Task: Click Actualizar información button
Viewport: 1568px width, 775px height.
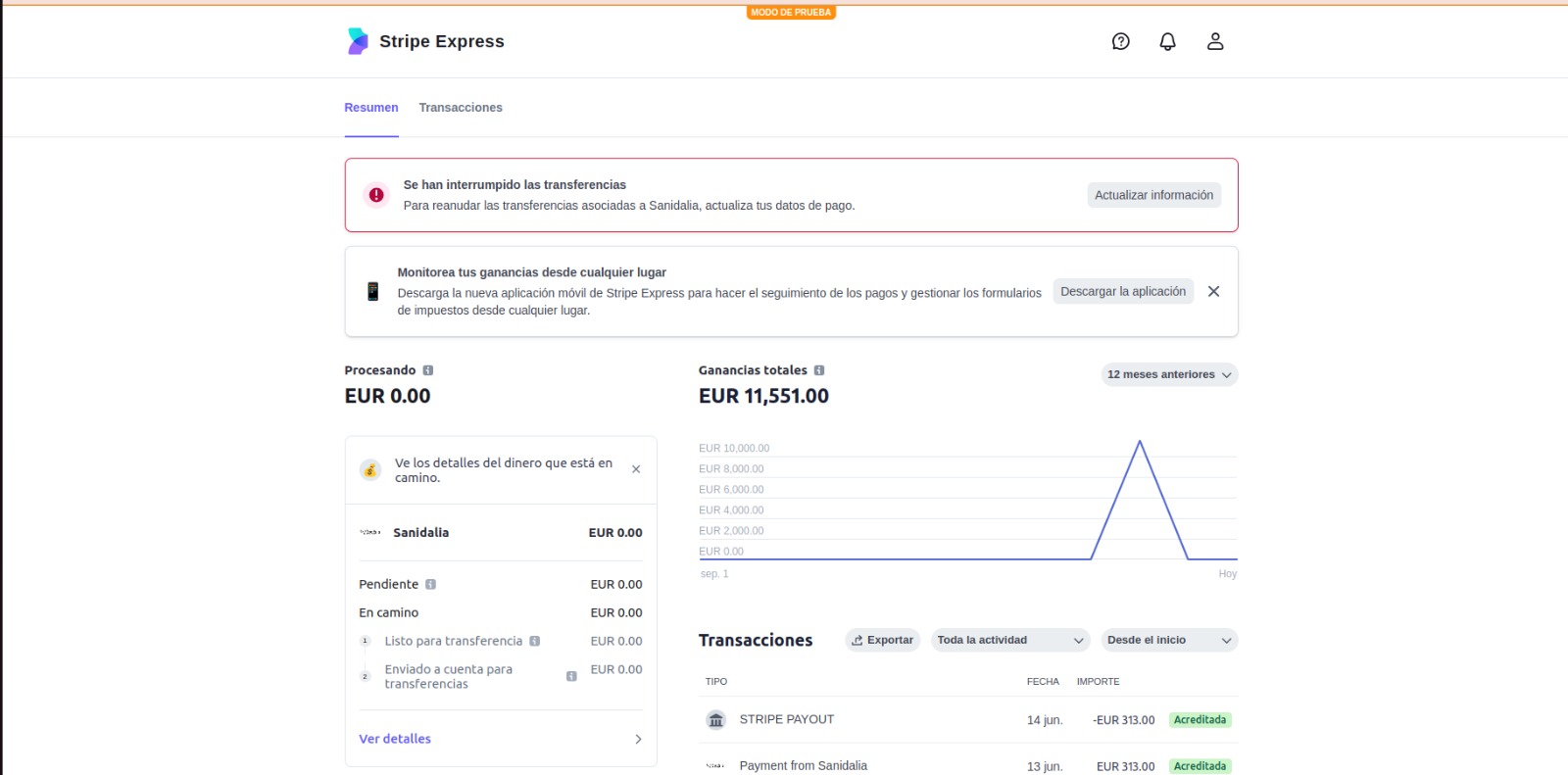Action: tap(1153, 195)
